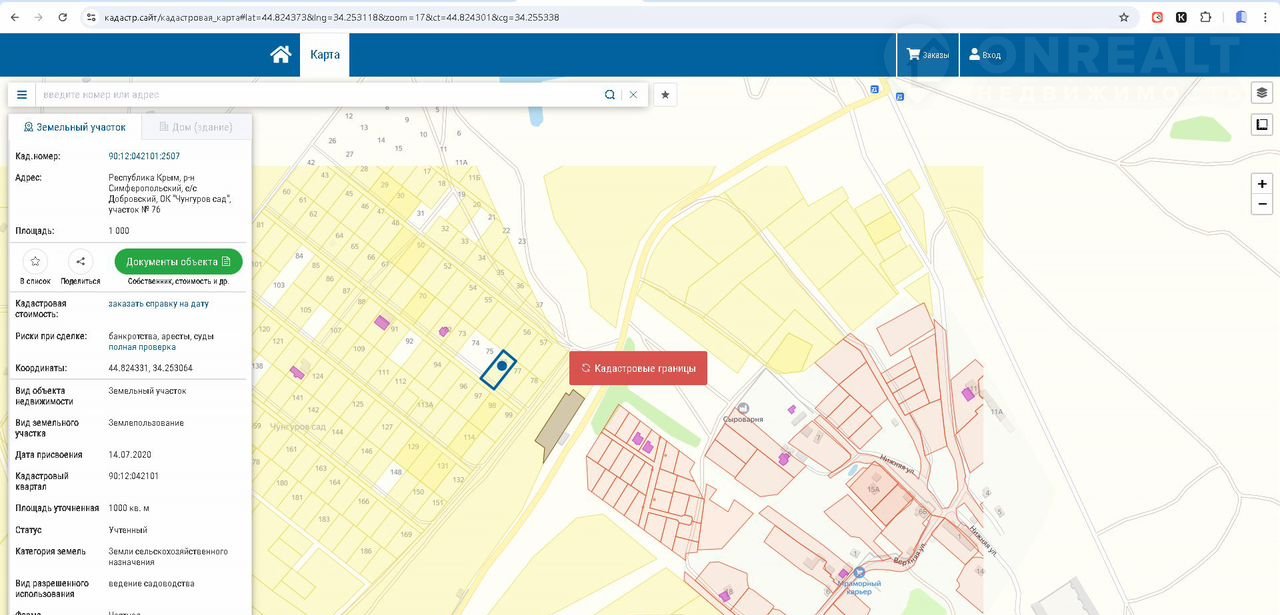Zoom out the map with minus button

point(1262,204)
